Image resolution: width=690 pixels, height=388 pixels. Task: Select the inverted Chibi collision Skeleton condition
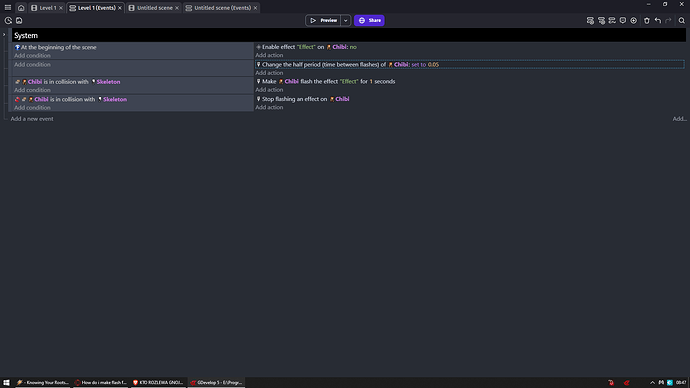click(71, 99)
